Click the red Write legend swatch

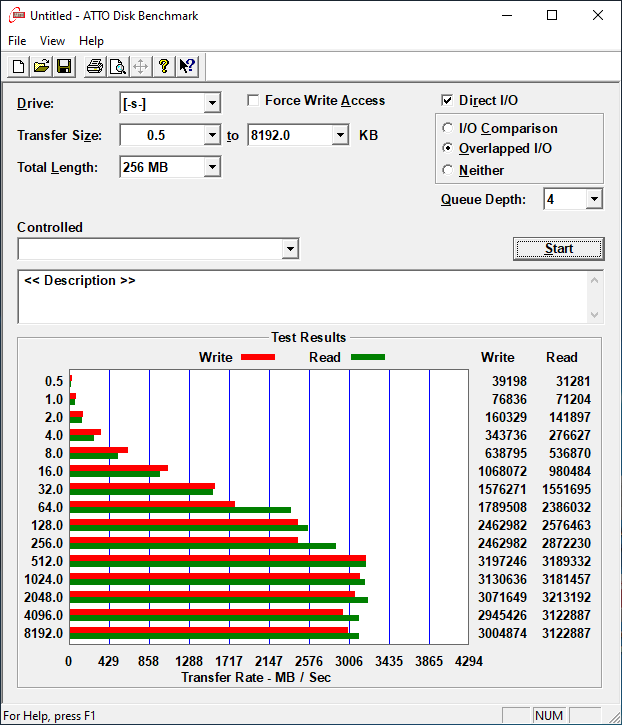[257, 357]
